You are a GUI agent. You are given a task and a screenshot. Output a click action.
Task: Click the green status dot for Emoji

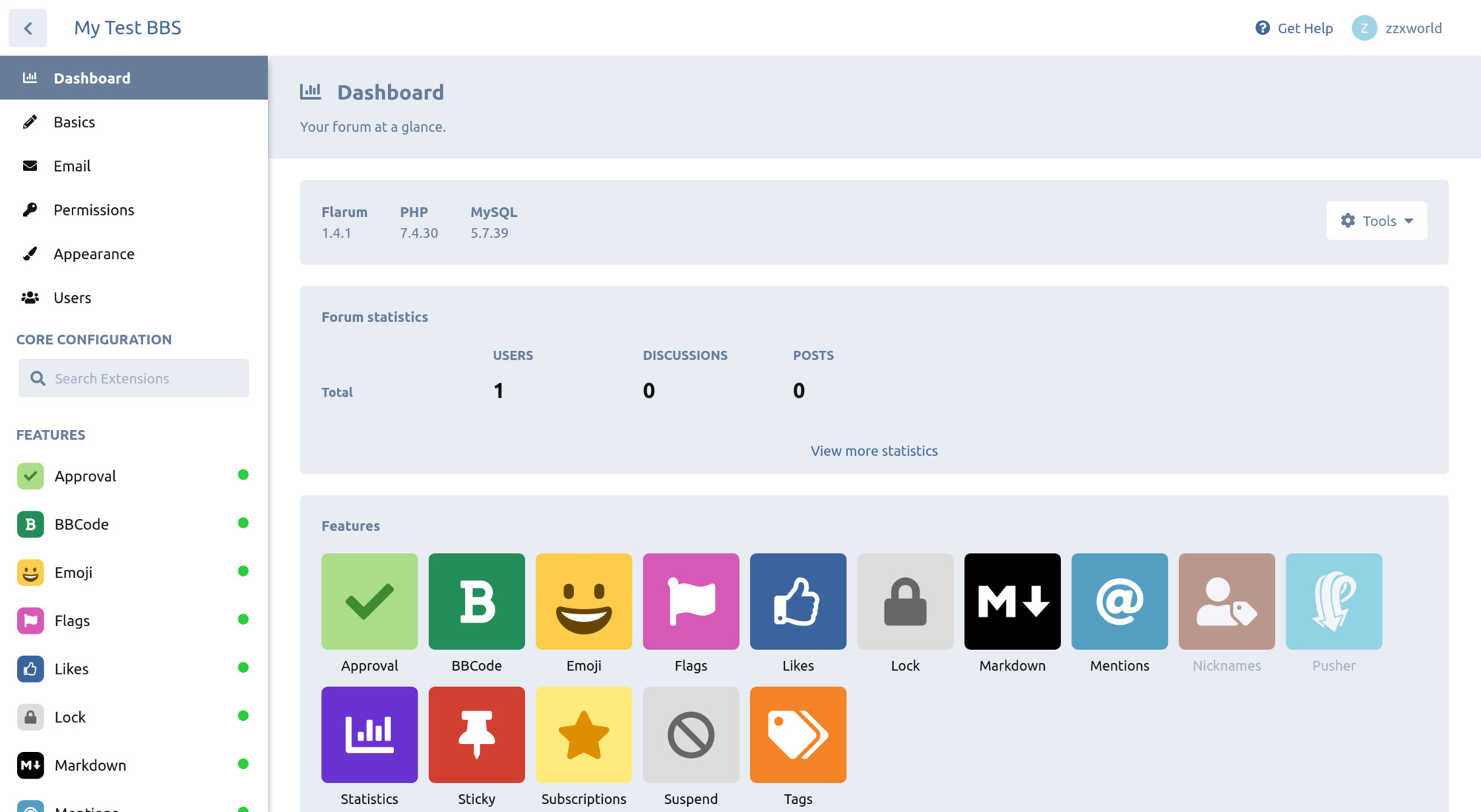[x=243, y=571]
